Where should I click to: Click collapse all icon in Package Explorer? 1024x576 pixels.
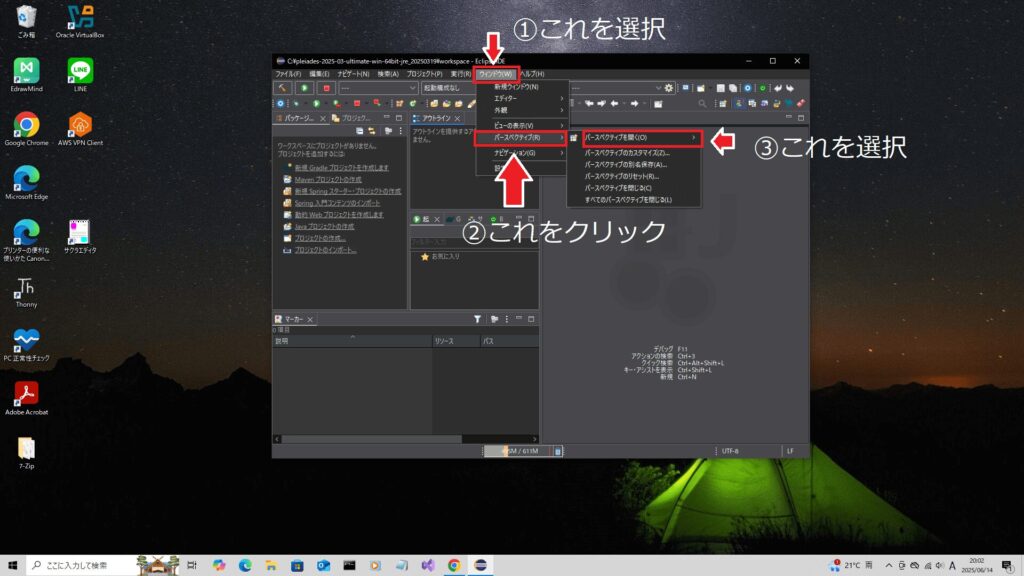tap(360, 131)
